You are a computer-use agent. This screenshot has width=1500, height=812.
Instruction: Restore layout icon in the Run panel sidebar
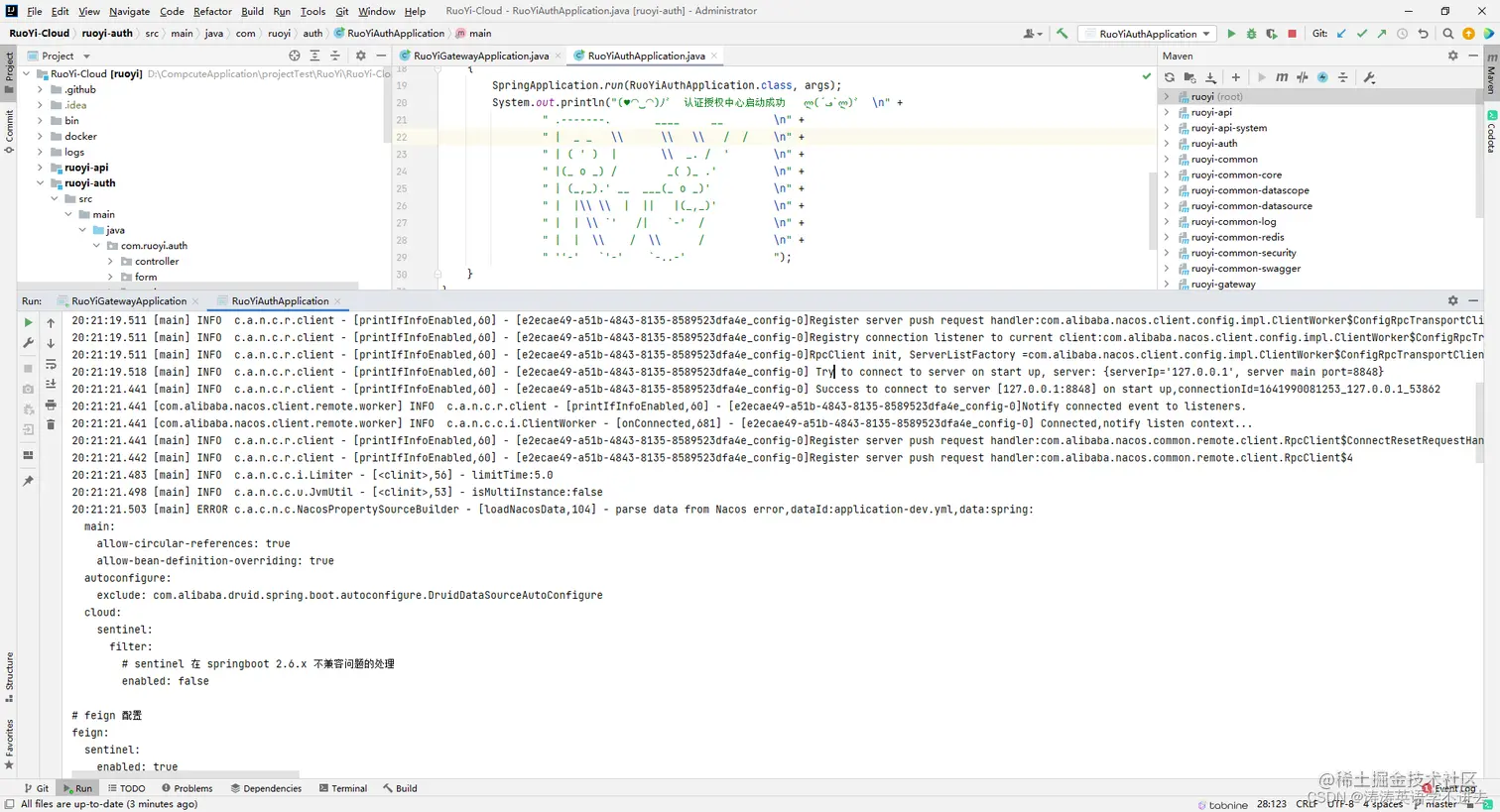[x=28, y=455]
